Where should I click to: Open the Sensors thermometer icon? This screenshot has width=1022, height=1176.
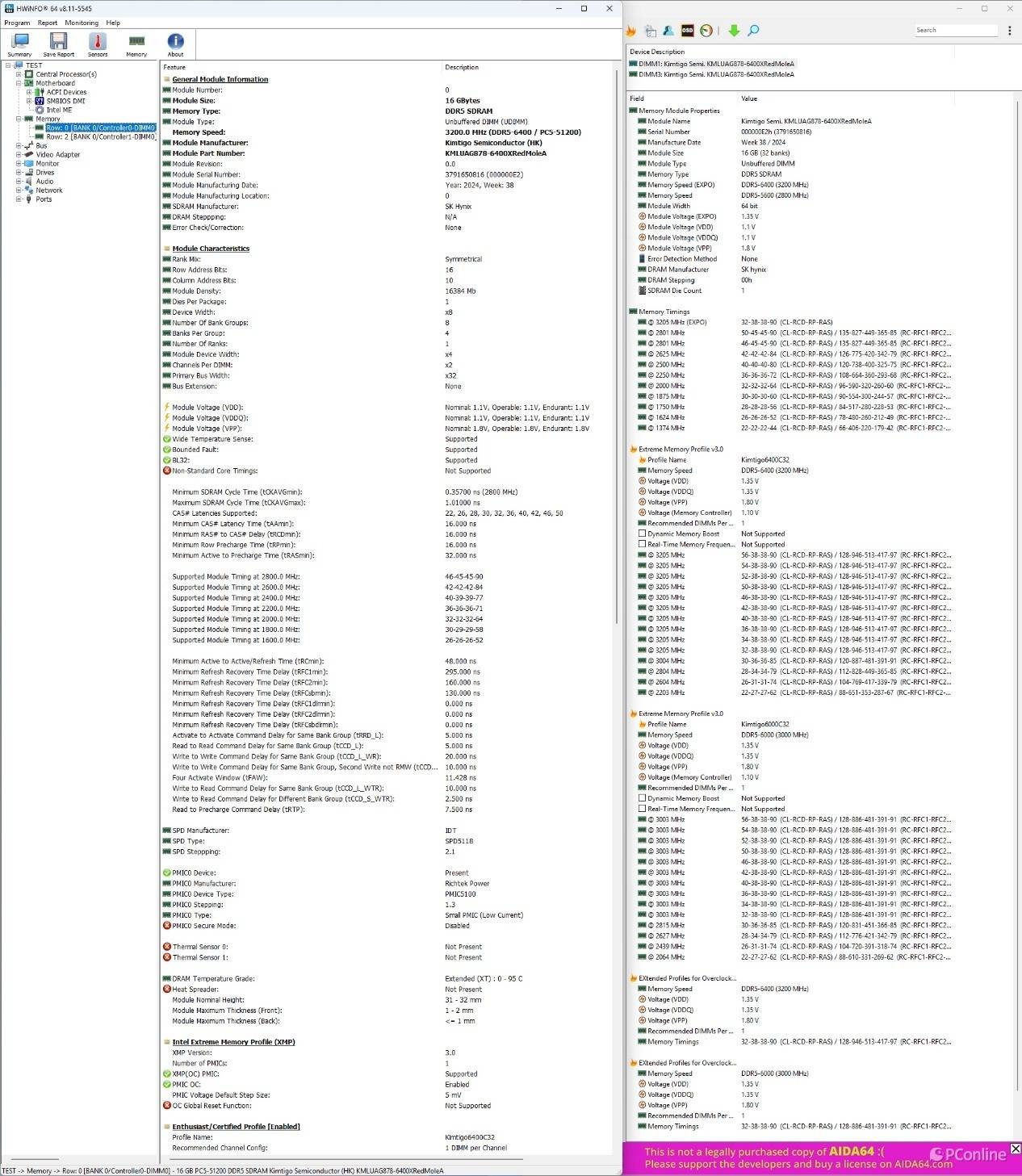pos(98,44)
